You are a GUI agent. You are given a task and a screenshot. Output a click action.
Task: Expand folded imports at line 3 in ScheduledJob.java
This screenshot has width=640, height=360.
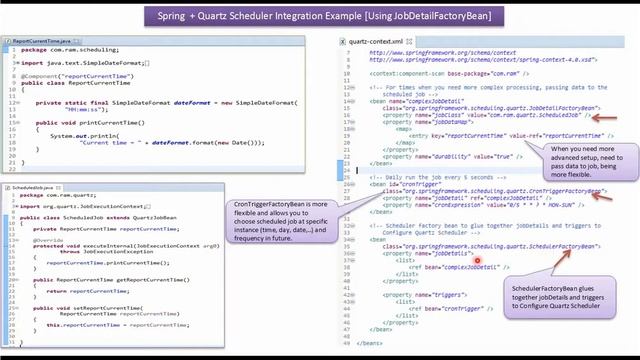point(17,207)
